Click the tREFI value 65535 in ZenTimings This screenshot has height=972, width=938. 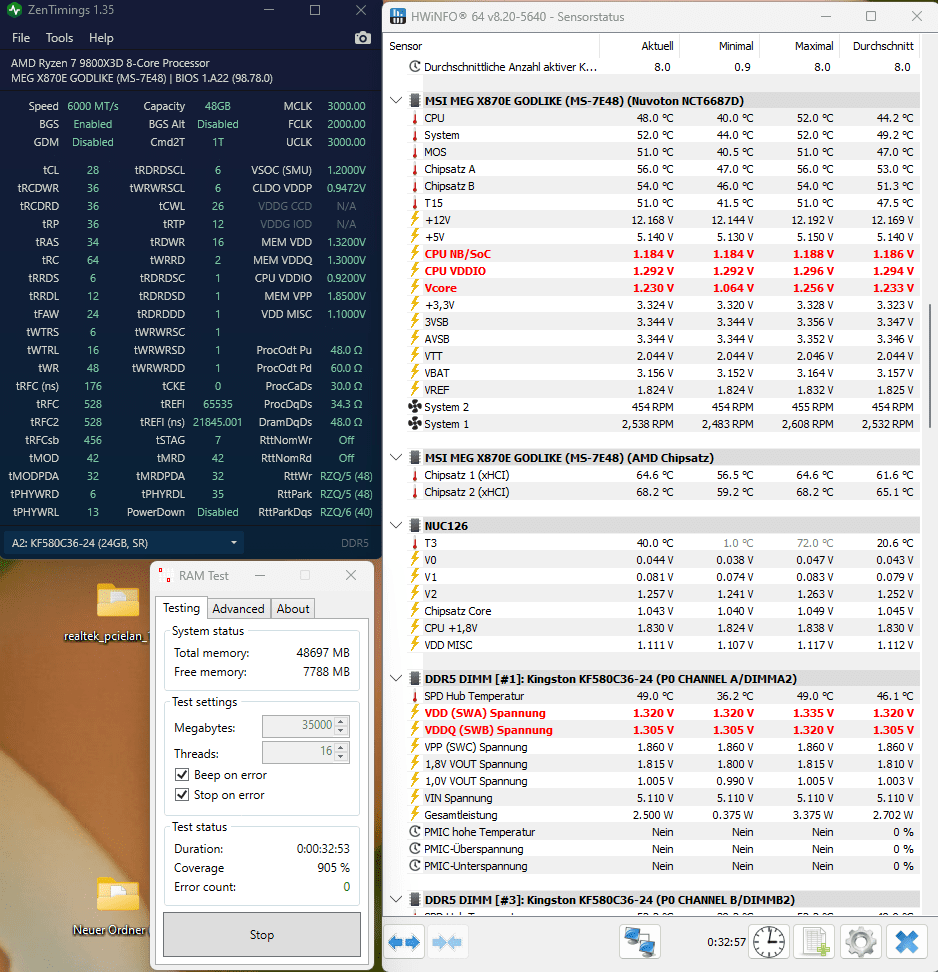(218, 404)
